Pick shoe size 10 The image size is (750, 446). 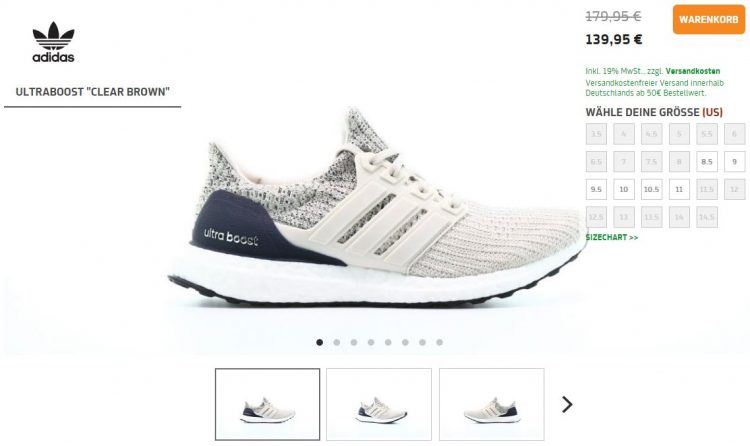pos(624,190)
